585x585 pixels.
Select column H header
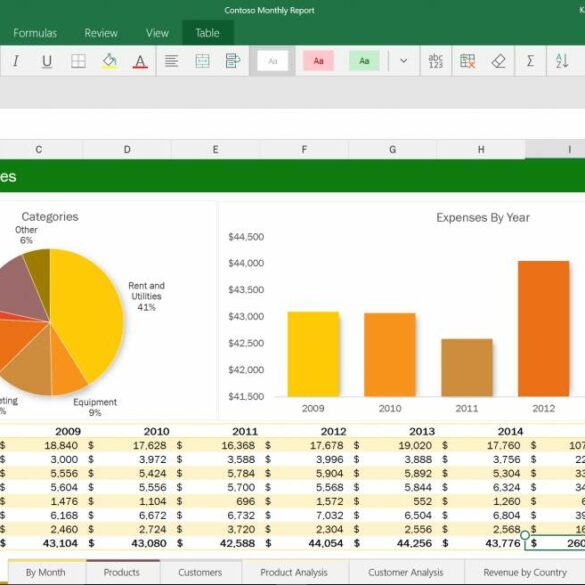click(481, 150)
